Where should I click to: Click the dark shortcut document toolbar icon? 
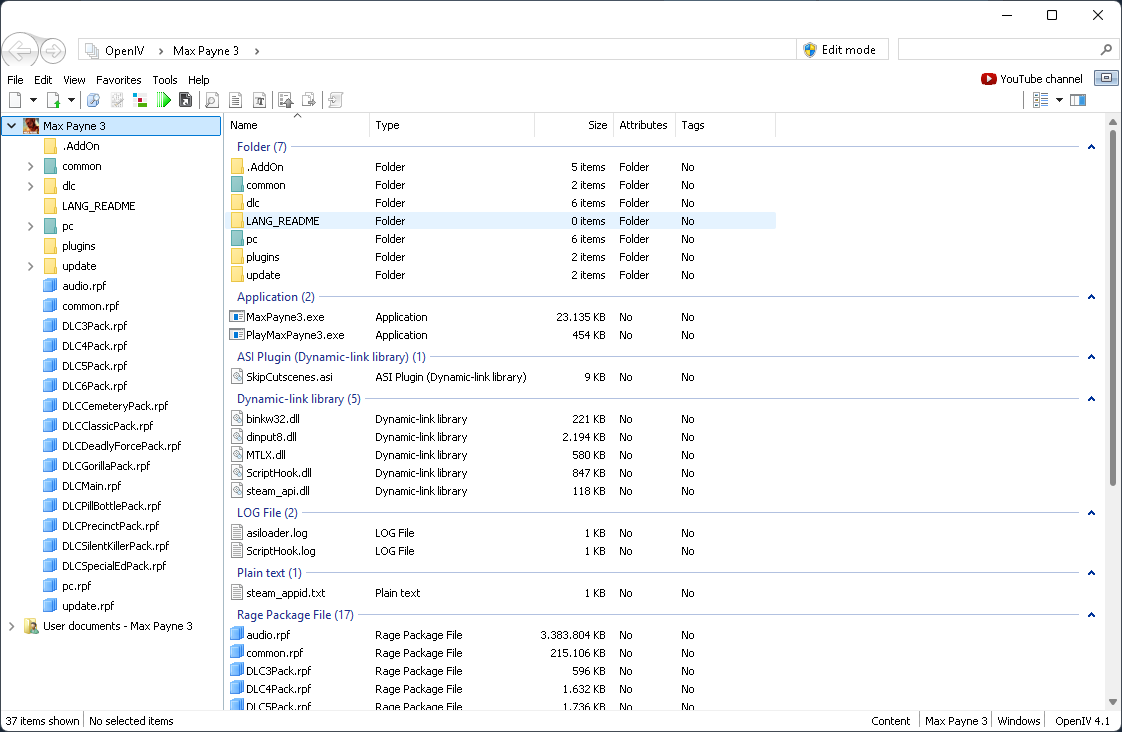click(185, 100)
